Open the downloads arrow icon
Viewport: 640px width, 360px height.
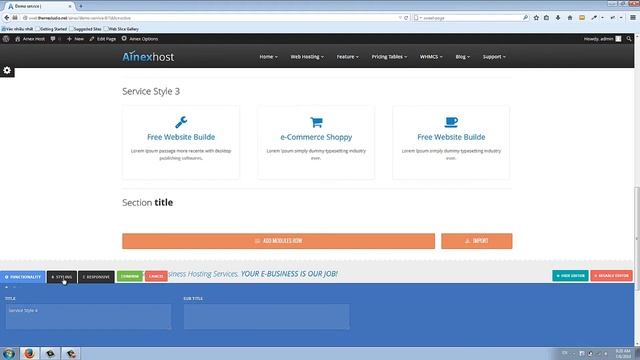558,18
